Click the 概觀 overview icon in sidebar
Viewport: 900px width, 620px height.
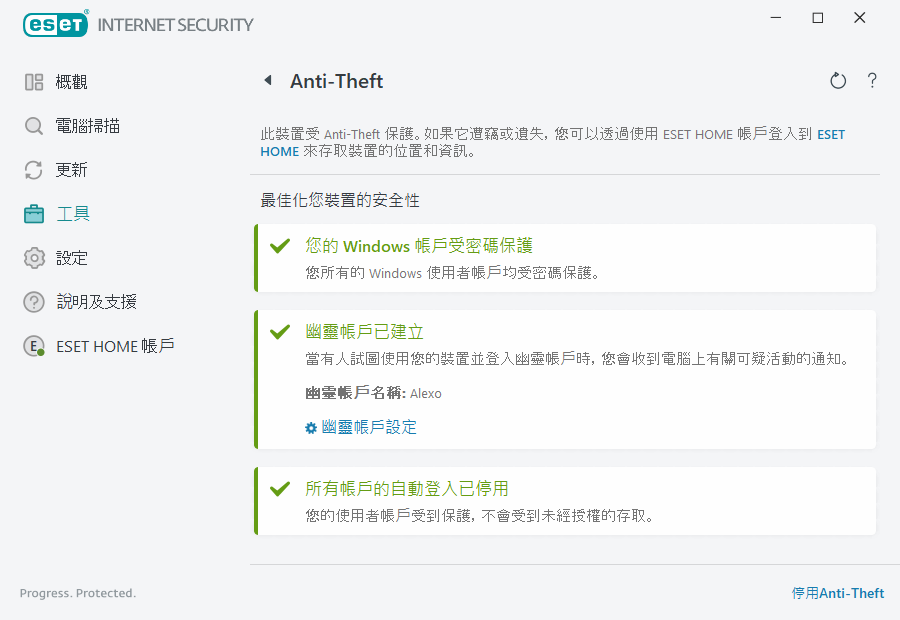pos(34,82)
